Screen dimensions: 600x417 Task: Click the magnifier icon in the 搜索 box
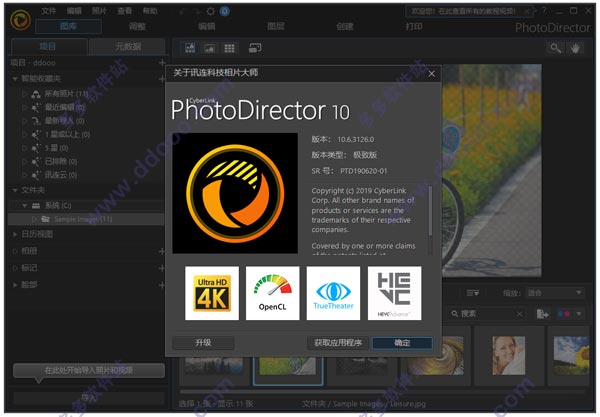pyautogui.click(x=455, y=314)
